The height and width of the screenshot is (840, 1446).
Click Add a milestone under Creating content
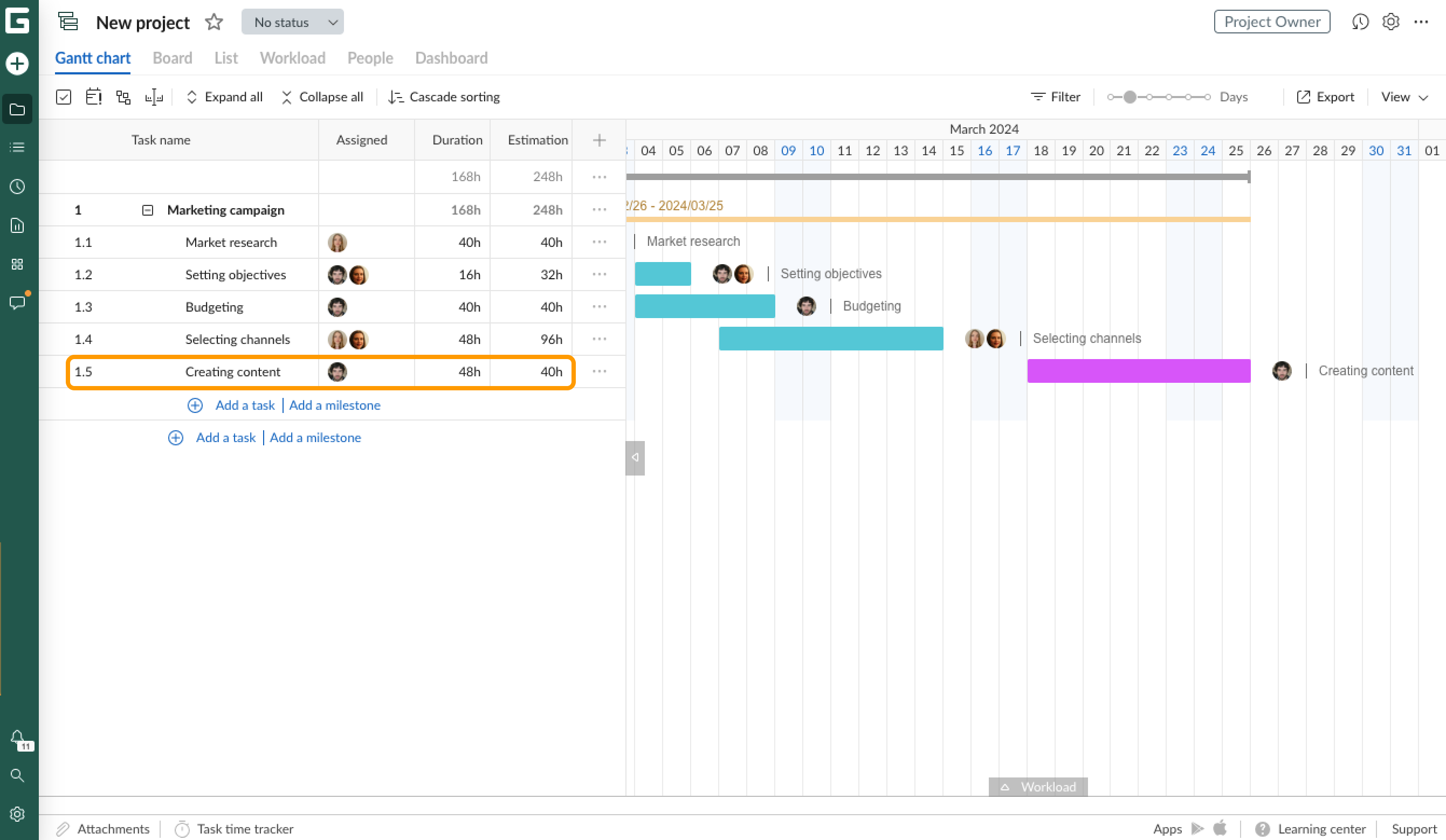coord(334,405)
